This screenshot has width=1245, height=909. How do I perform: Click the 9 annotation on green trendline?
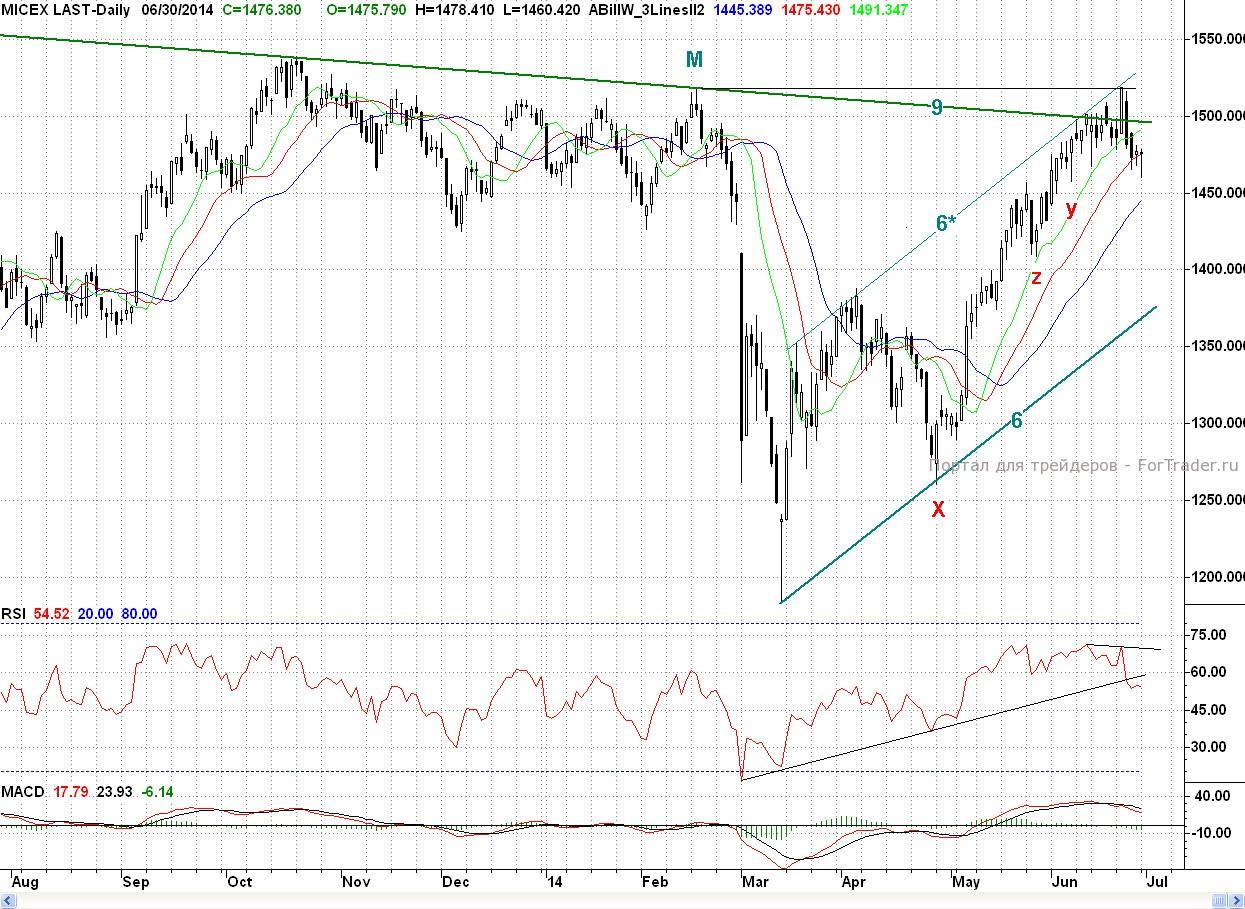click(x=937, y=107)
